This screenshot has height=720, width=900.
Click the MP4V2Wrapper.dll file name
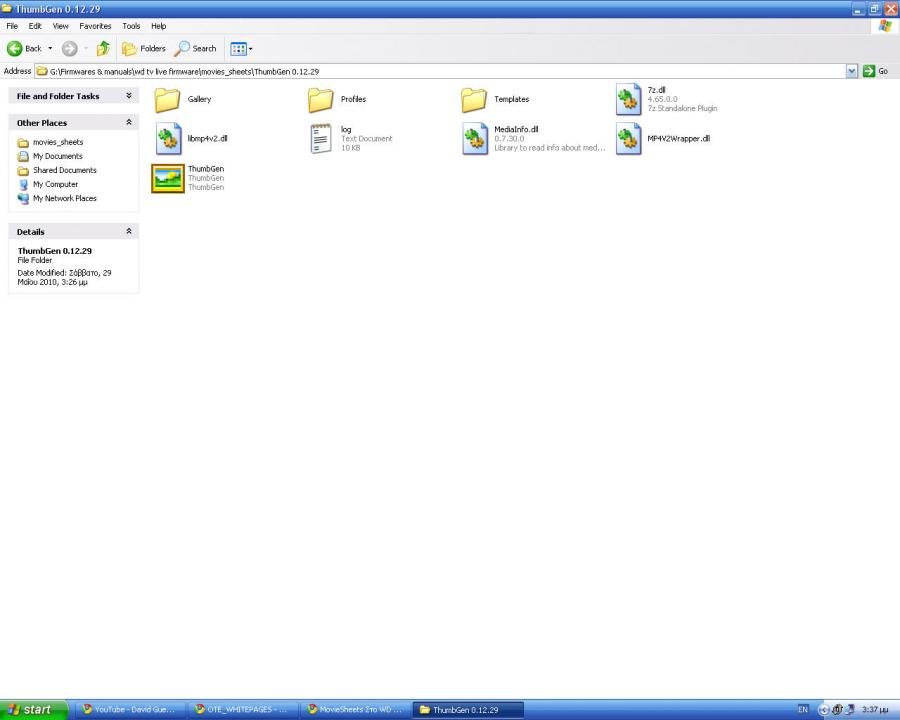[x=678, y=138]
